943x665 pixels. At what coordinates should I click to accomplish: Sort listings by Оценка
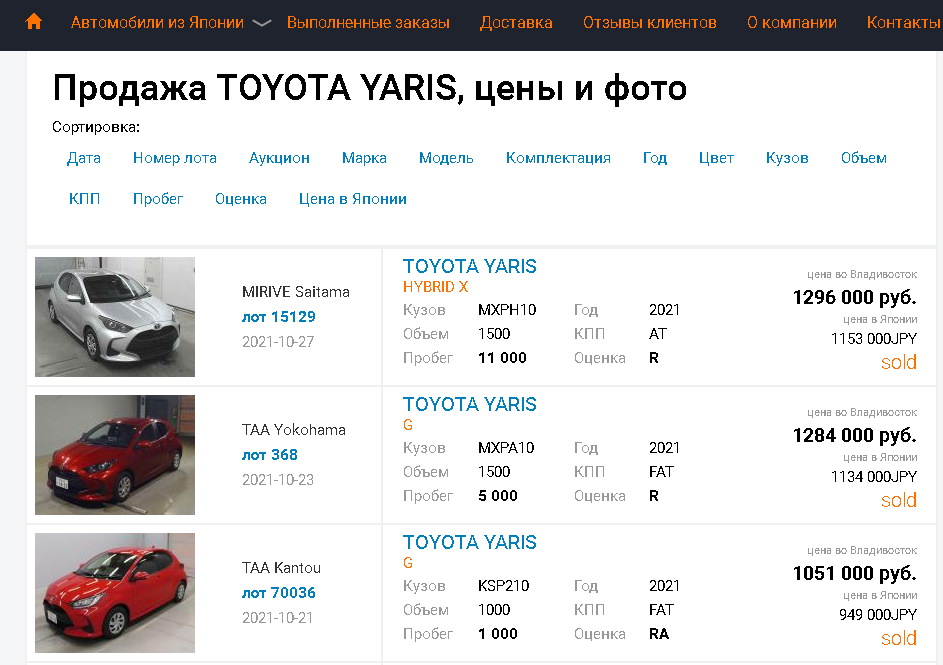[241, 199]
